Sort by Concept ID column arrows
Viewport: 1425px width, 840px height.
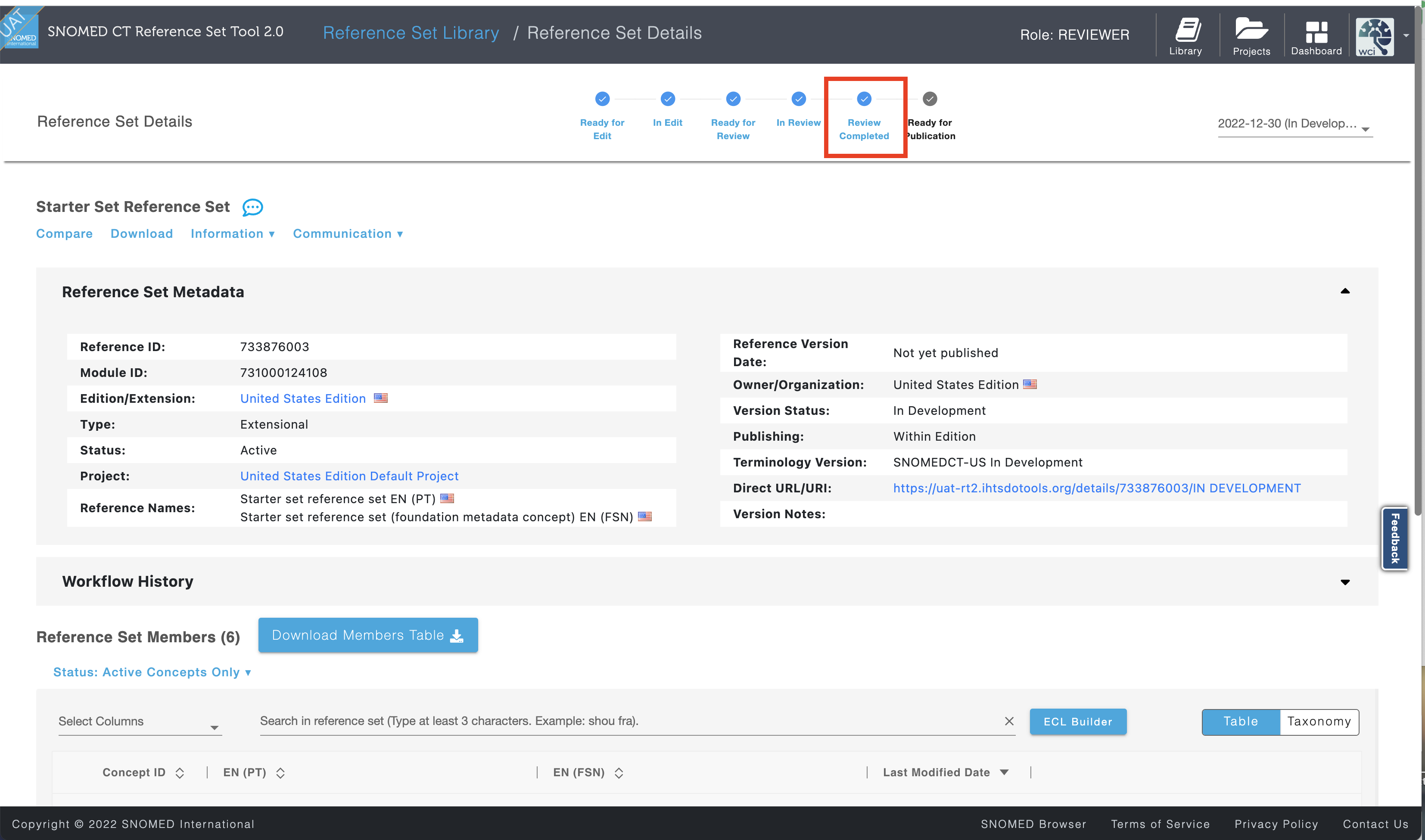[179, 773]
